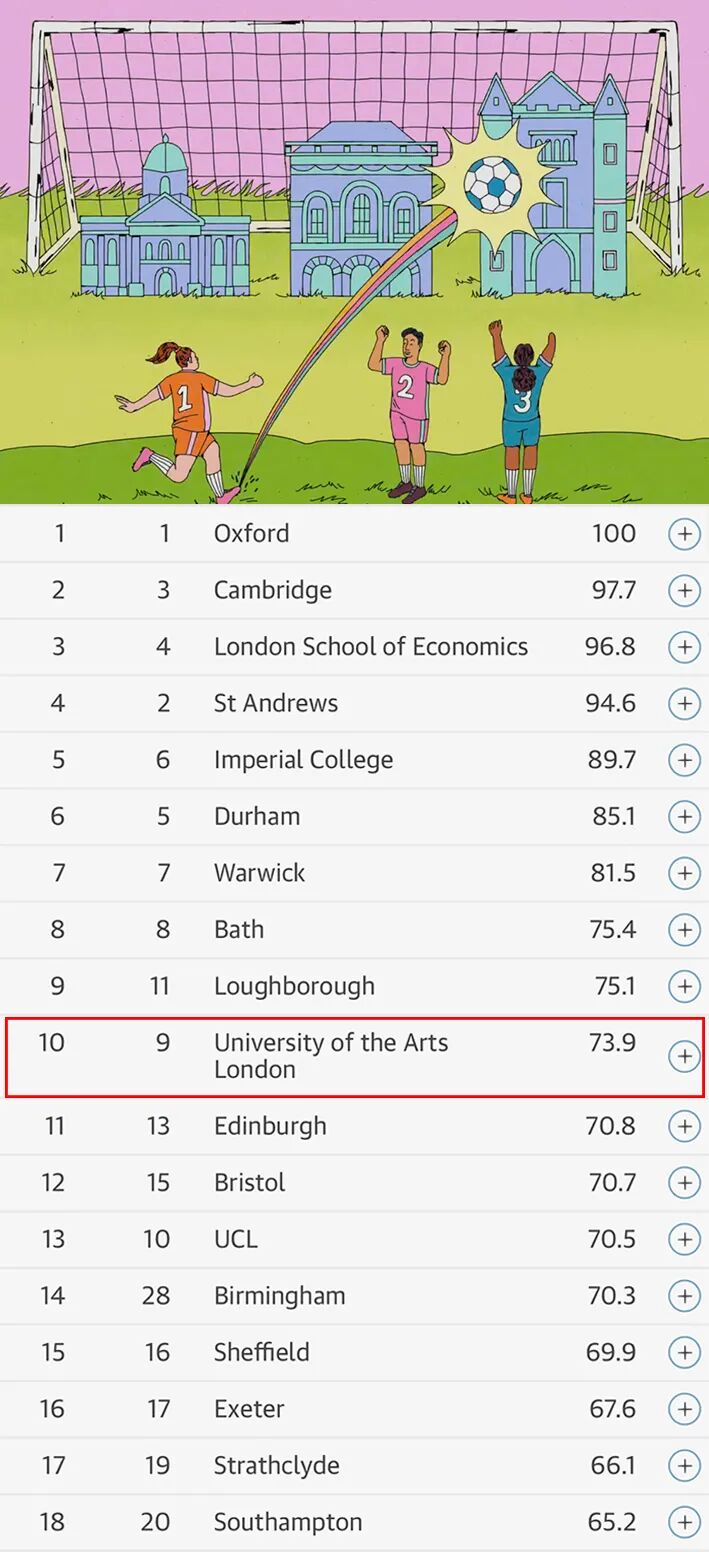The width and height of the screenshot is (709, 1552).
Task: Expand the Bath row plus icon
Action: 684,929
